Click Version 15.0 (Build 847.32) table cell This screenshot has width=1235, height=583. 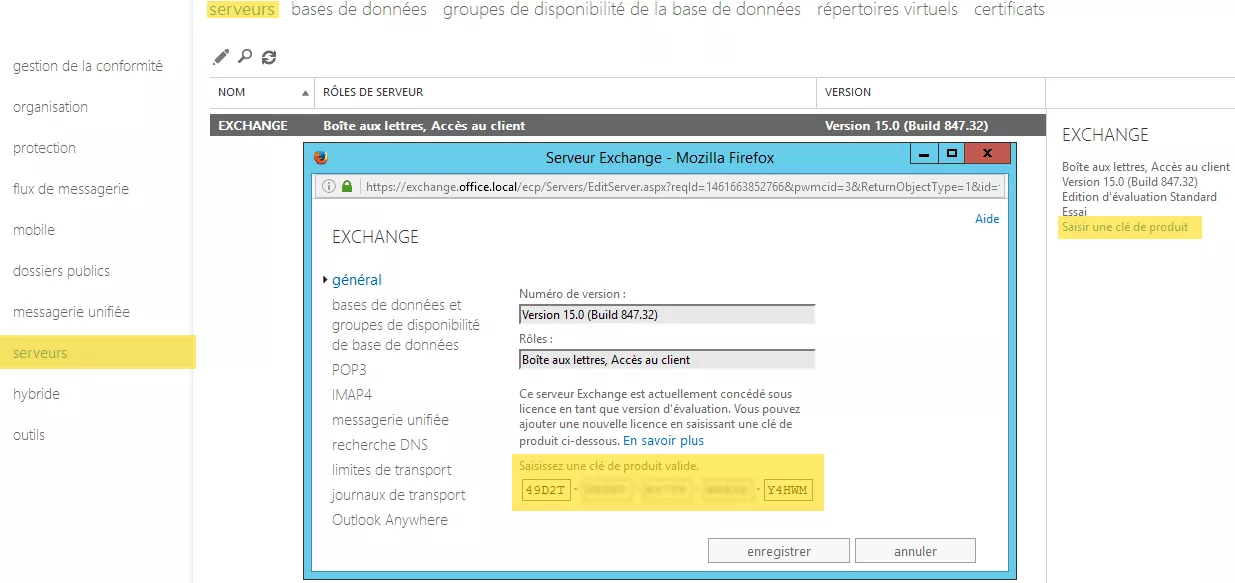[906, 126]
